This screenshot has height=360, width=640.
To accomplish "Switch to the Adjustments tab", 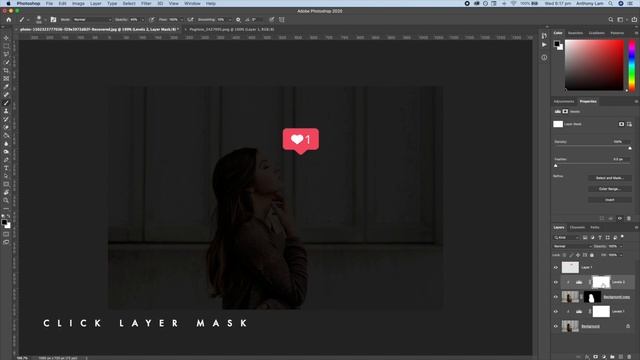I will point(564,101).
